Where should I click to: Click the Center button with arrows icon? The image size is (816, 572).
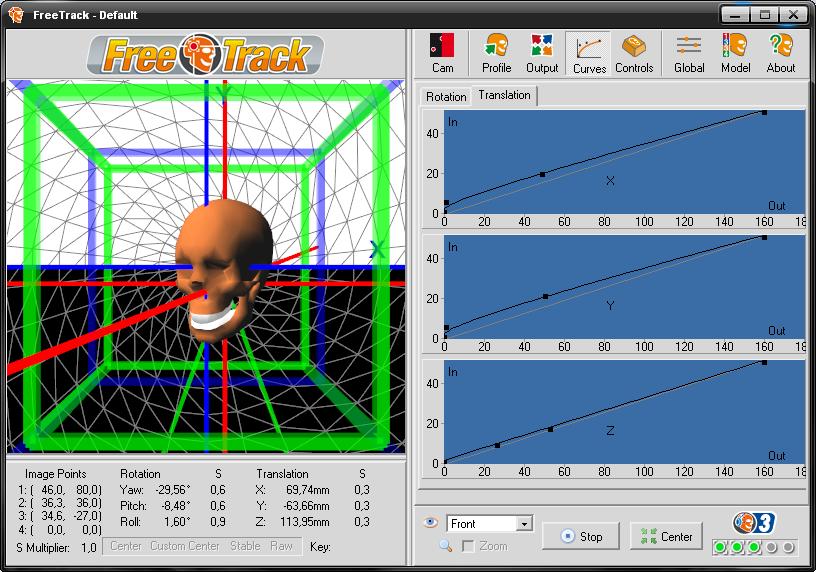666,536
